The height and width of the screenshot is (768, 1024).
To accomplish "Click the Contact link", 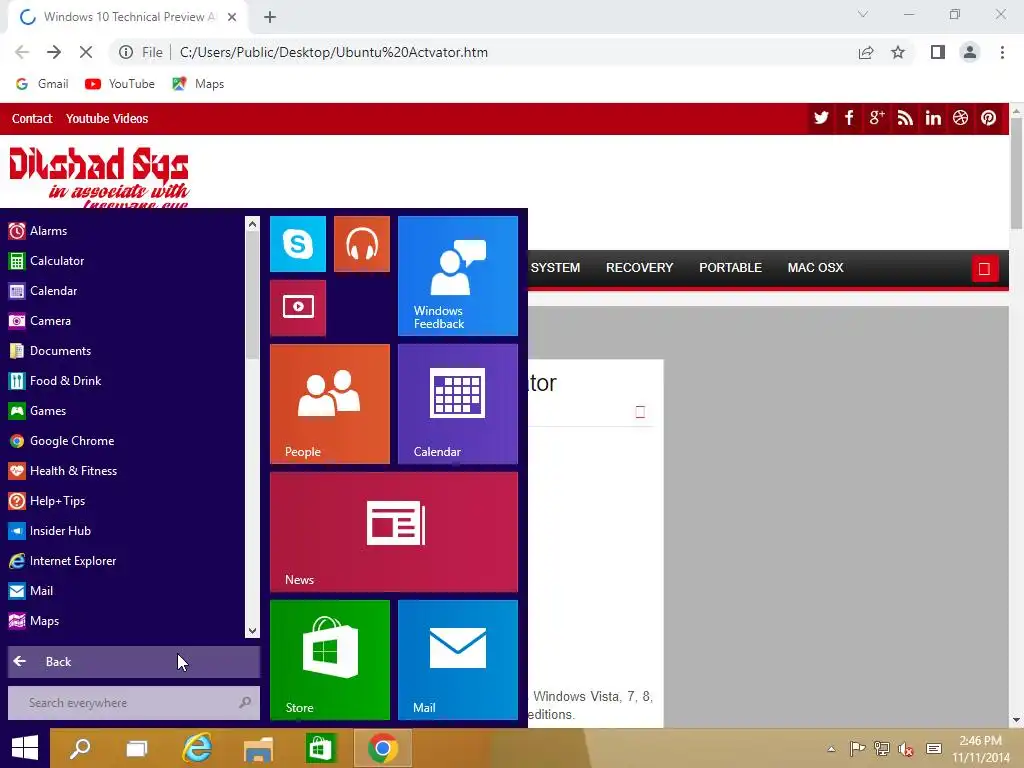I will [32, 119].
